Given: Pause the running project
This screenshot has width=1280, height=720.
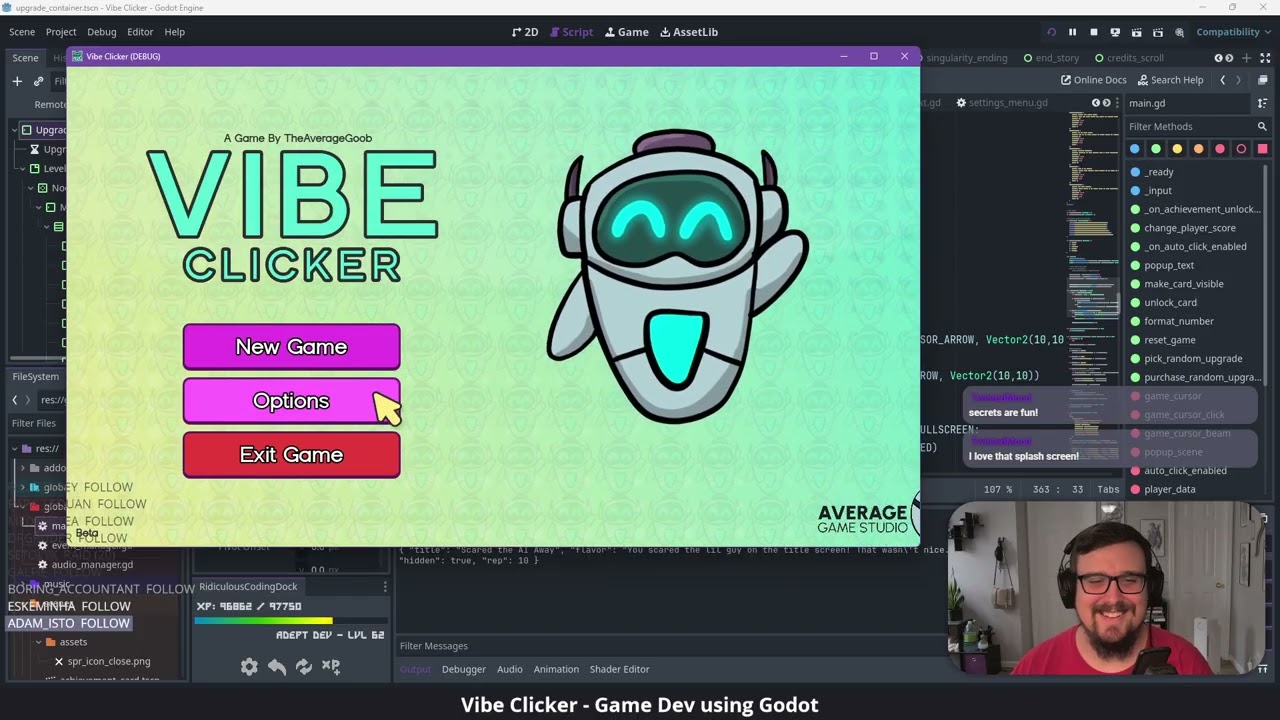Looking at the screenshot, I should coord(1072,32).
